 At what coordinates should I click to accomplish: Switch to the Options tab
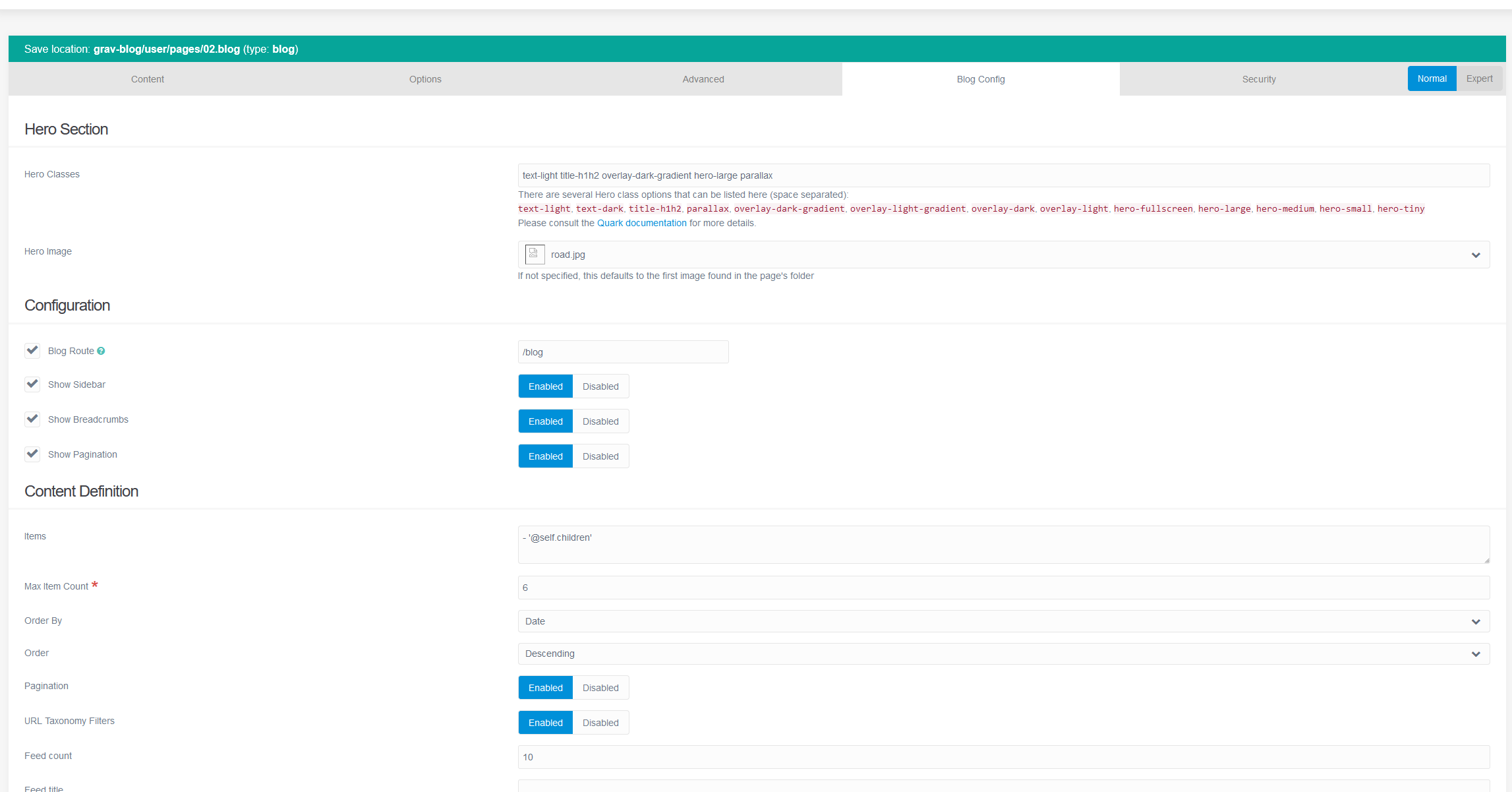[425, 79]
